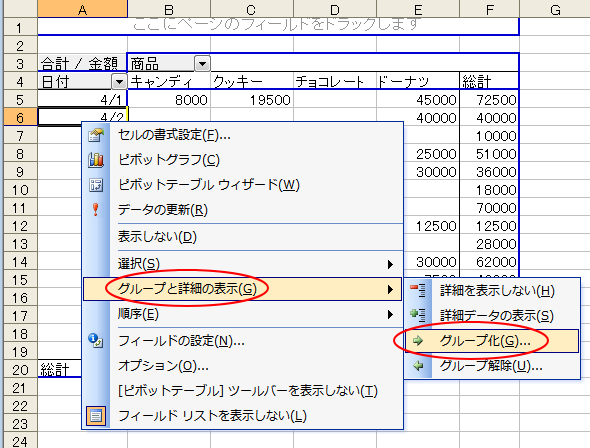Click the クッキー column label
590x448 pixels.
[252, 81]
